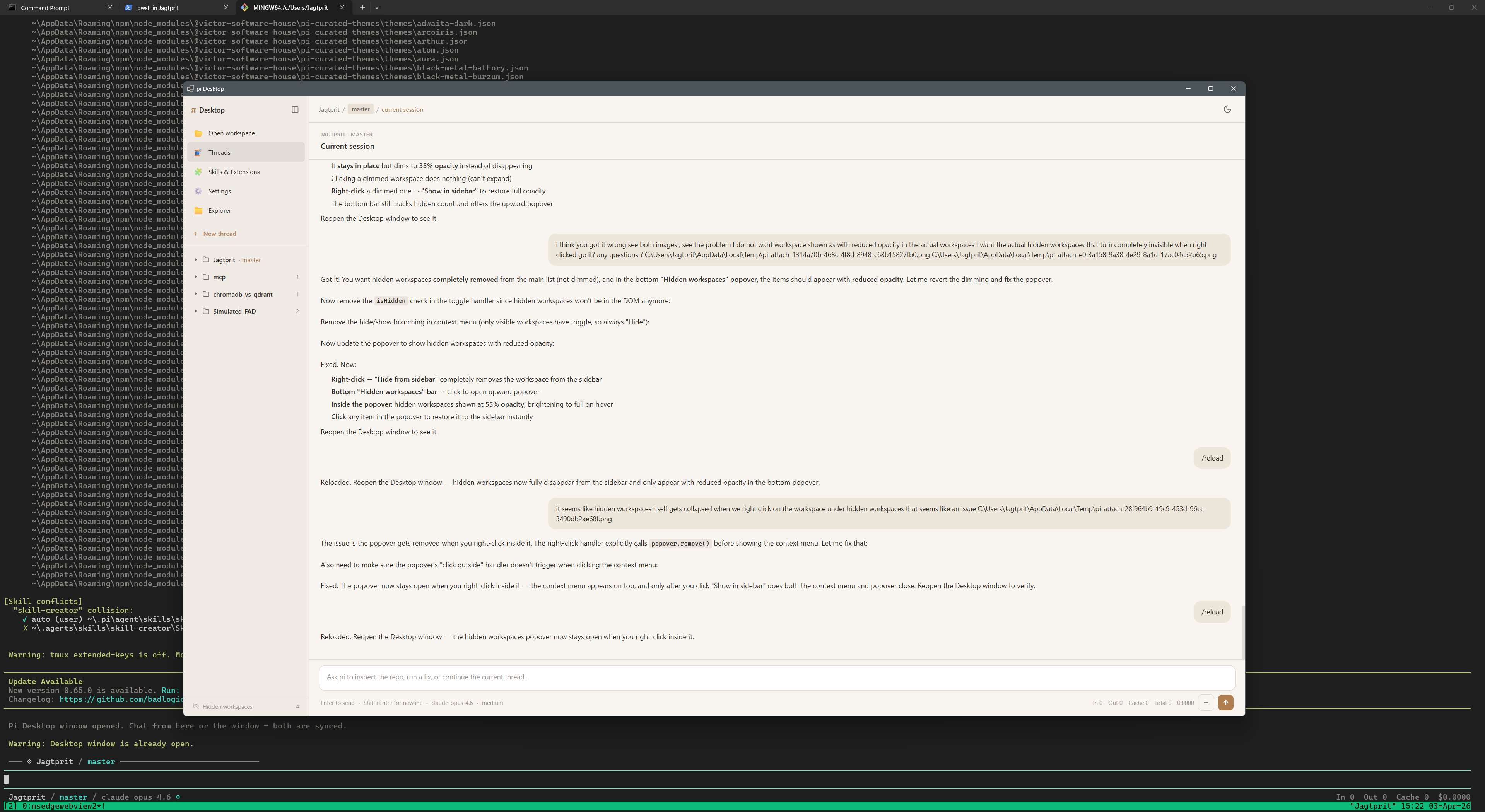Switch to dark mode with moon icon
Viewport: 1485px width, 812px height.
click(x=1227, y=109)
